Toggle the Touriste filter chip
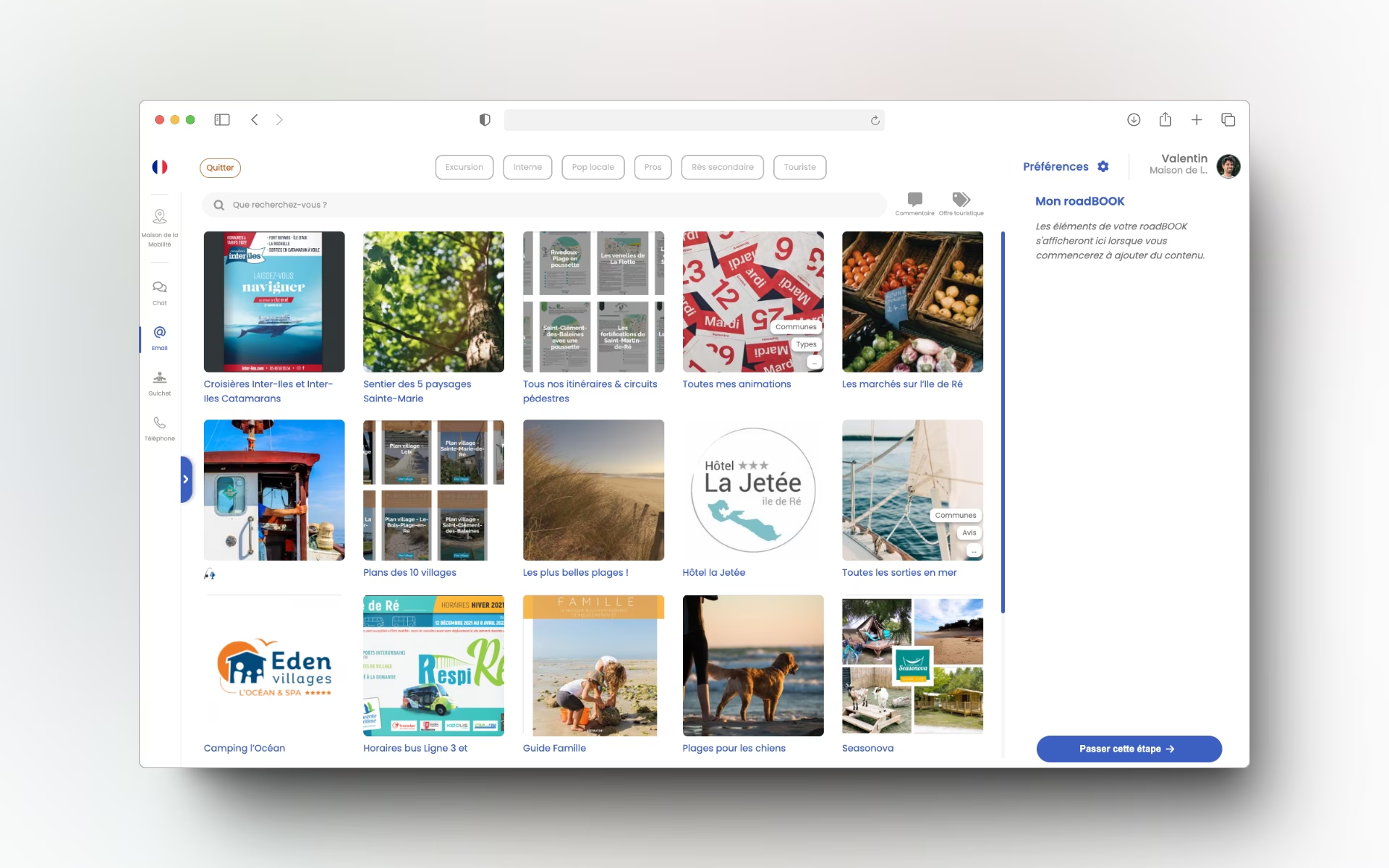 tap(799, 167)
